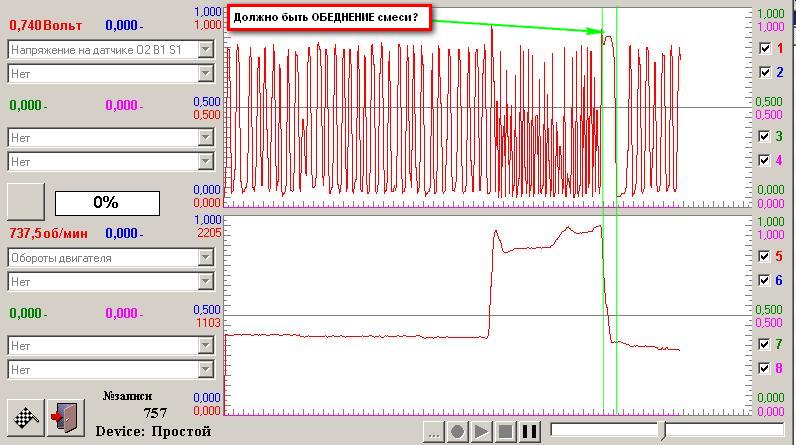Click the exit door icon button

click(x=65, y=418)
